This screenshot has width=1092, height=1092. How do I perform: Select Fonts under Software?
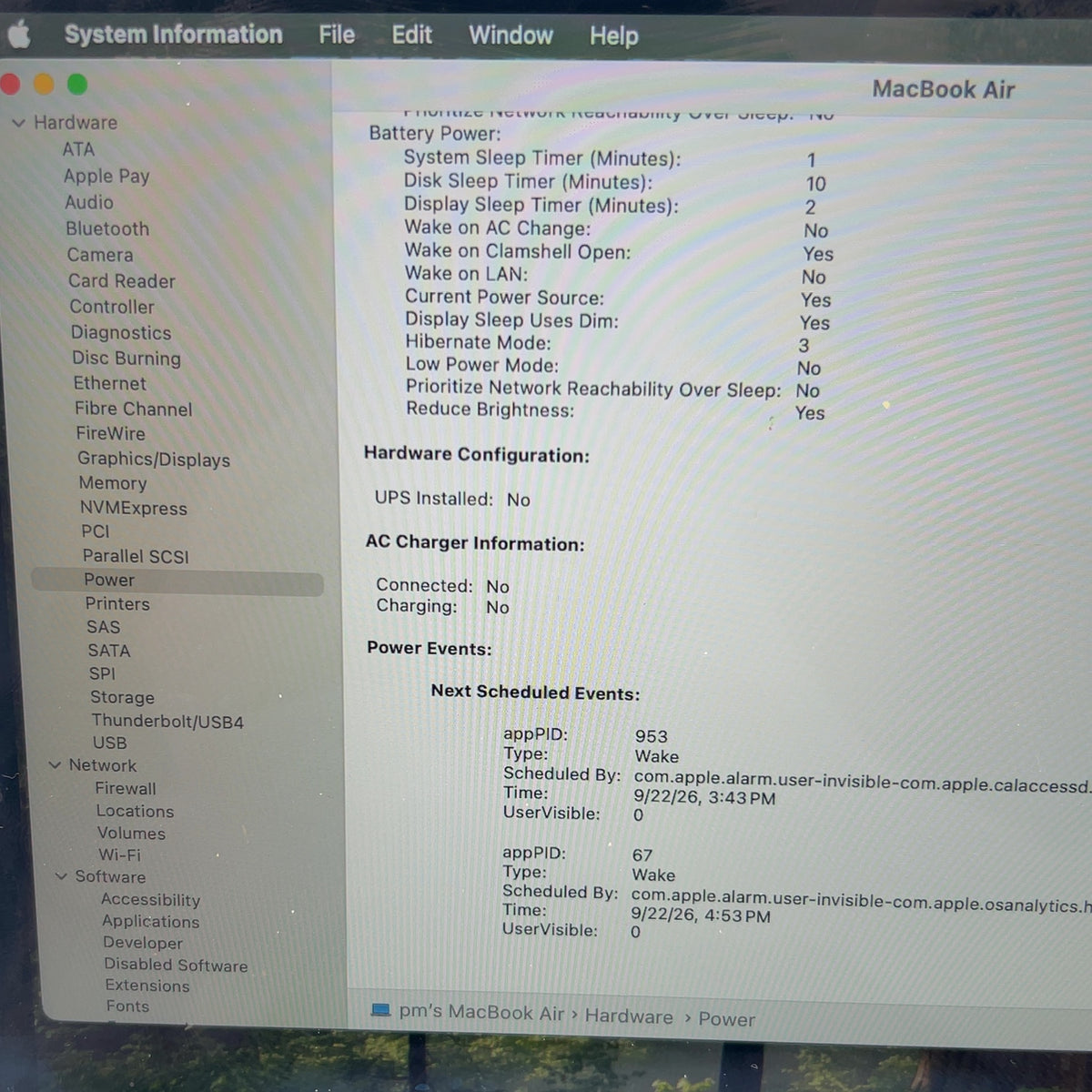(127, 1006)
